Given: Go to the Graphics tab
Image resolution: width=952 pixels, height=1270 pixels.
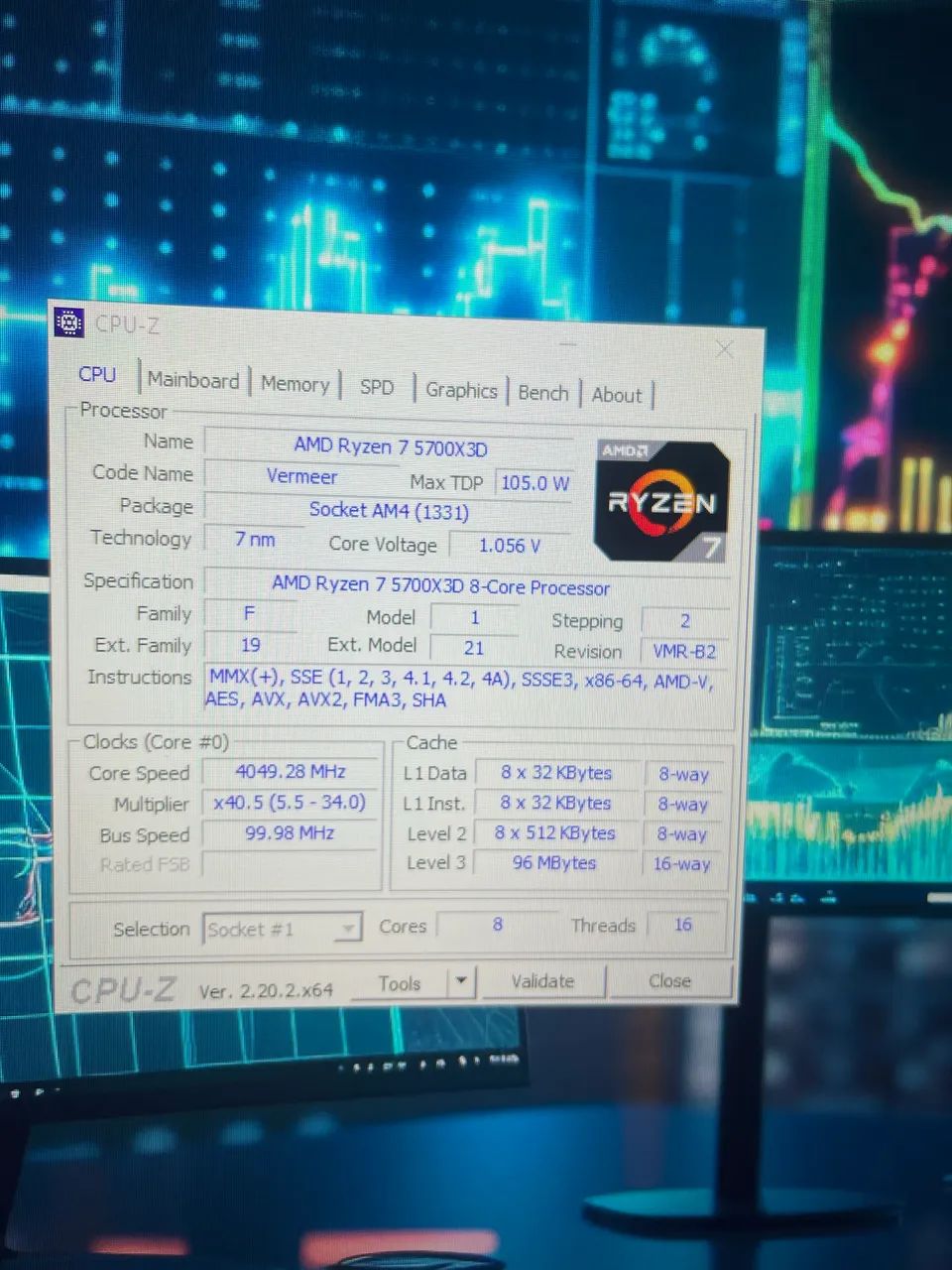Looking at the screenshot, I should (x=461, y=390).
